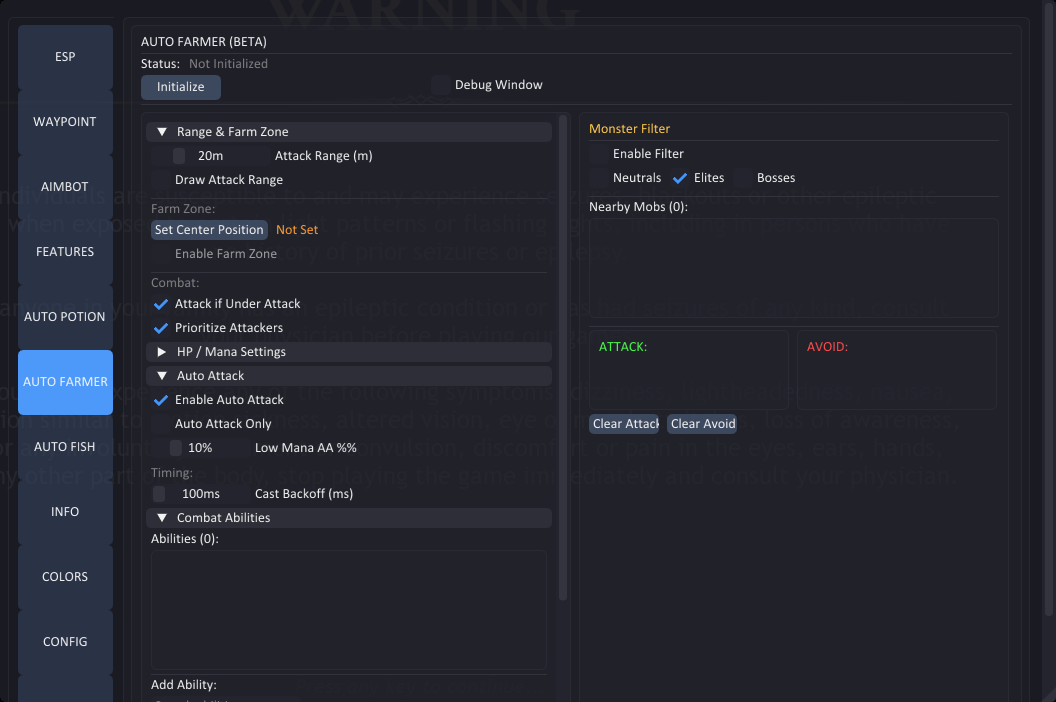Collapse the Range & Farm Zone section

(162, 132)
